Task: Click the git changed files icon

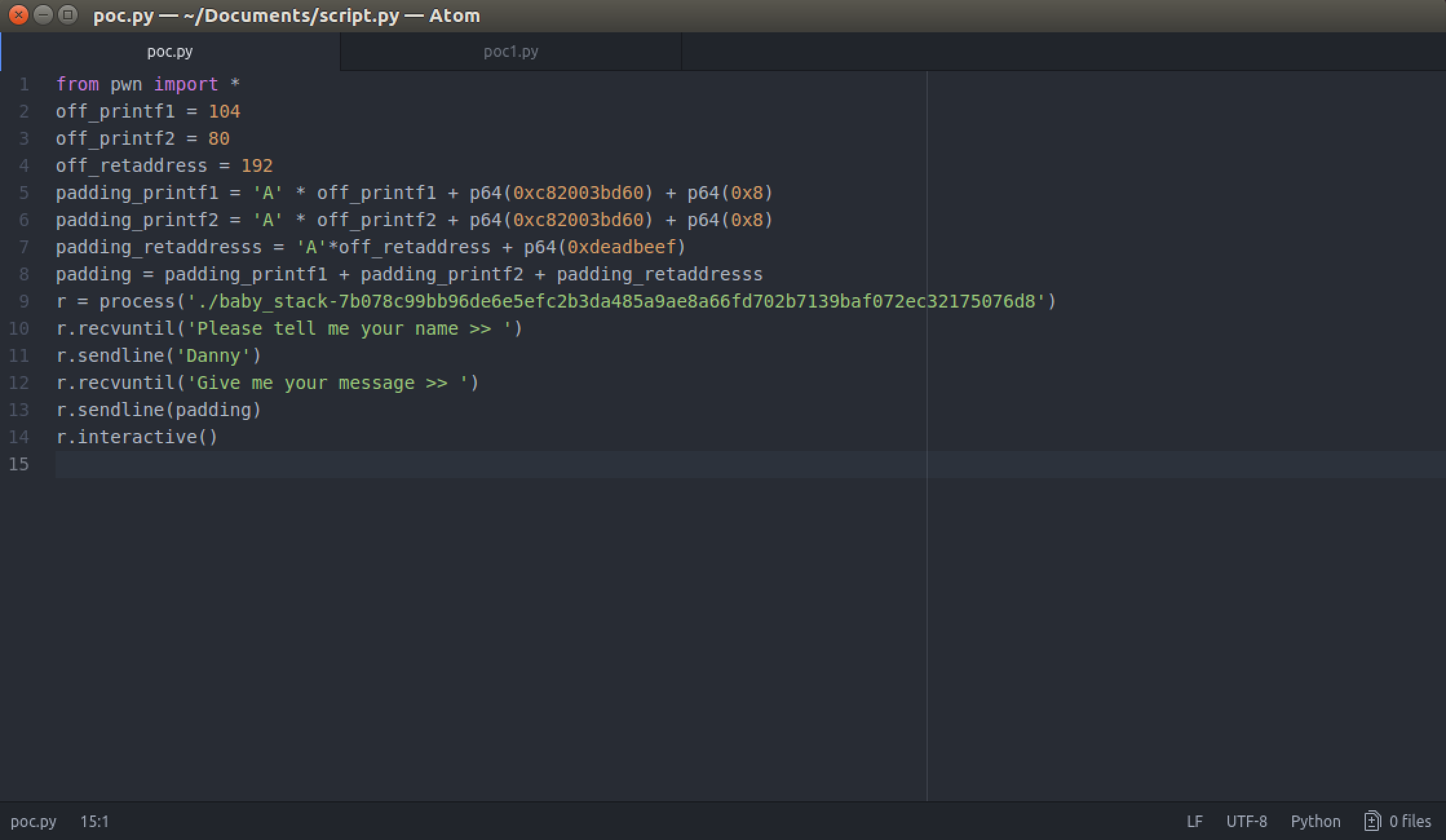Action: point(1372,821)
